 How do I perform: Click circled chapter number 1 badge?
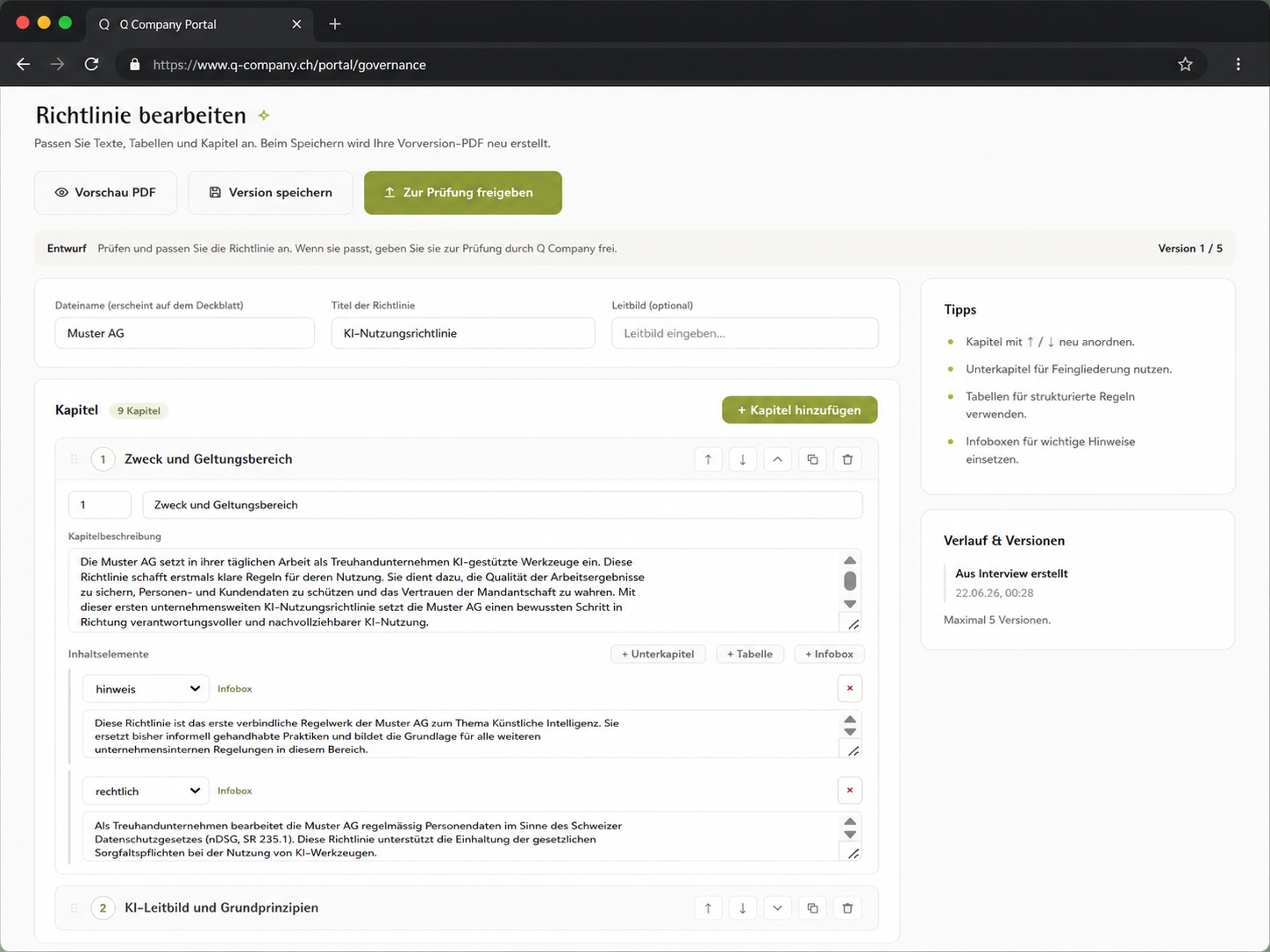(103, 459)
